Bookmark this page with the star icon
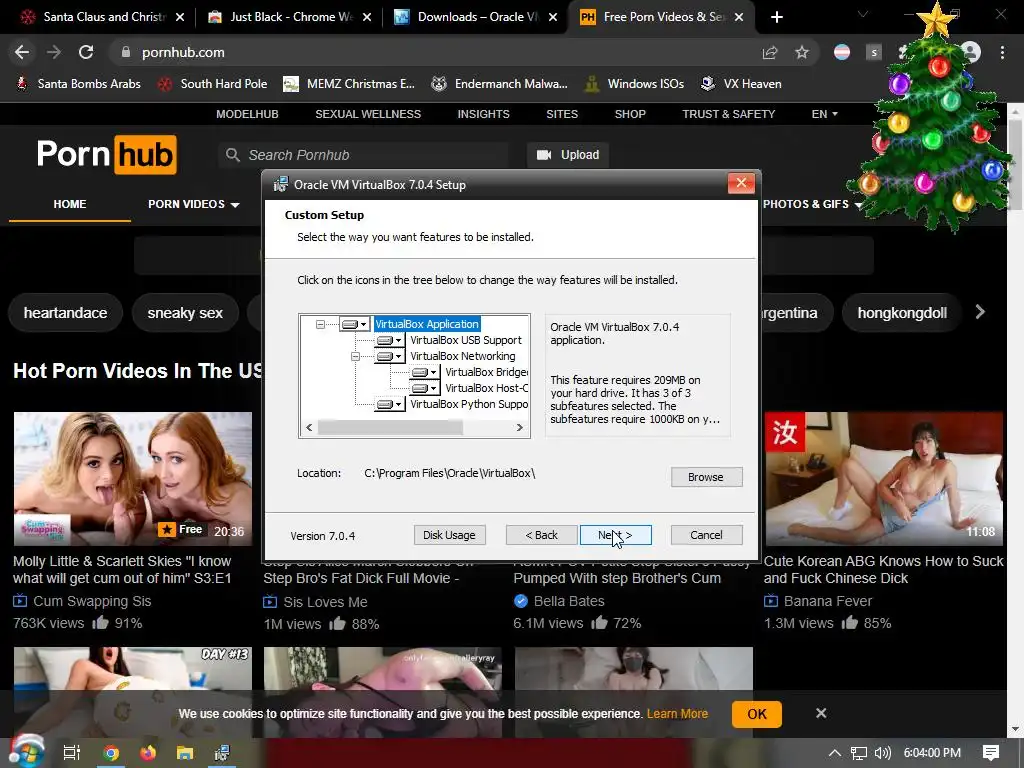Screen dimensions: 1024x768 pyautogui.click(x=802, y=52)
